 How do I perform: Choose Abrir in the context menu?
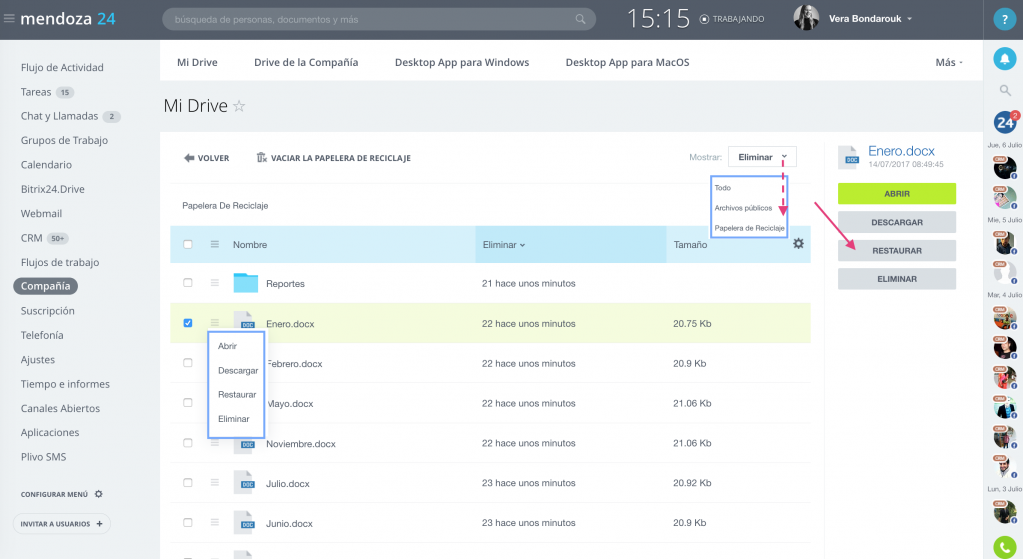tap(227, 346)
